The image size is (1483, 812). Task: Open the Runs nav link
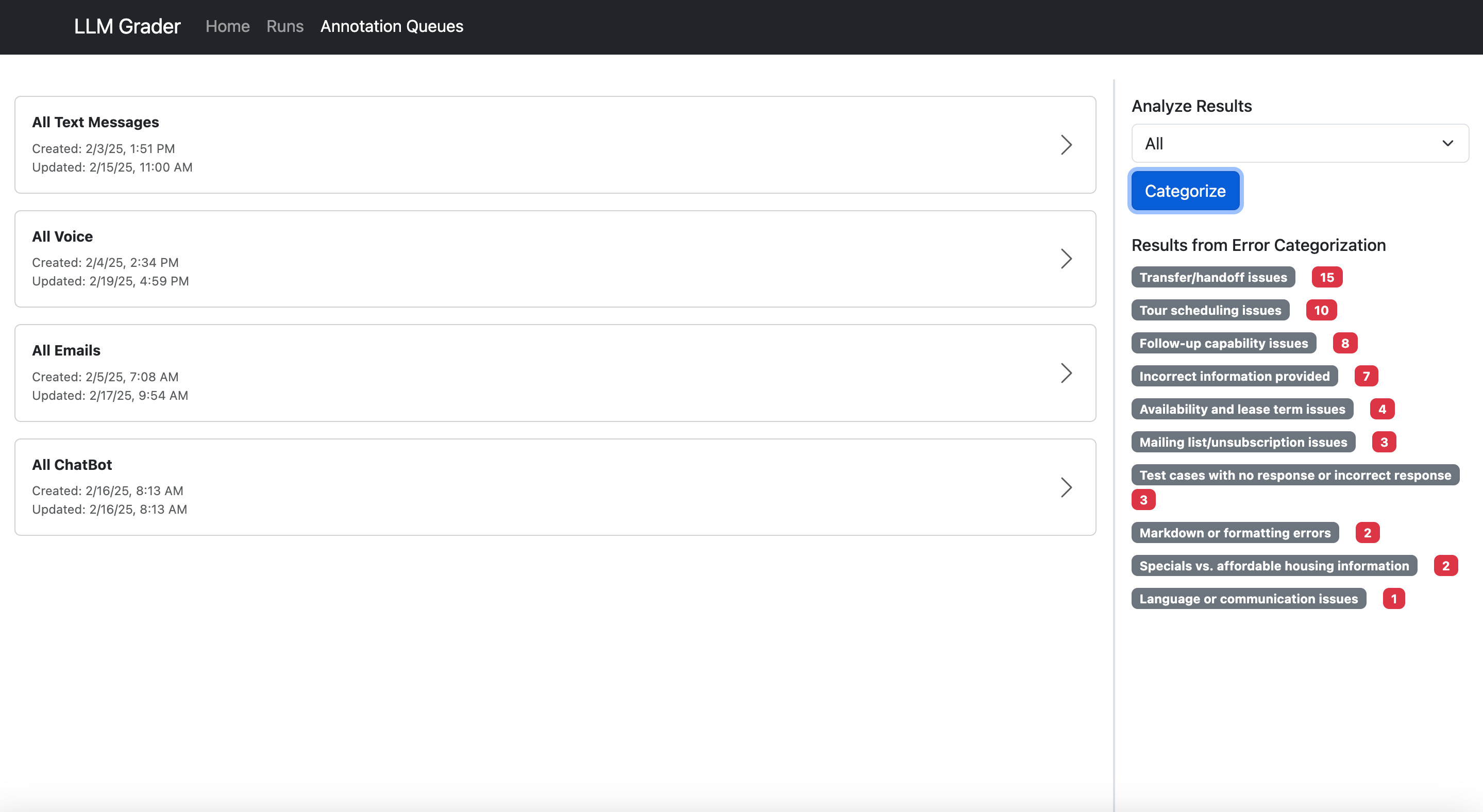(284, 26)
